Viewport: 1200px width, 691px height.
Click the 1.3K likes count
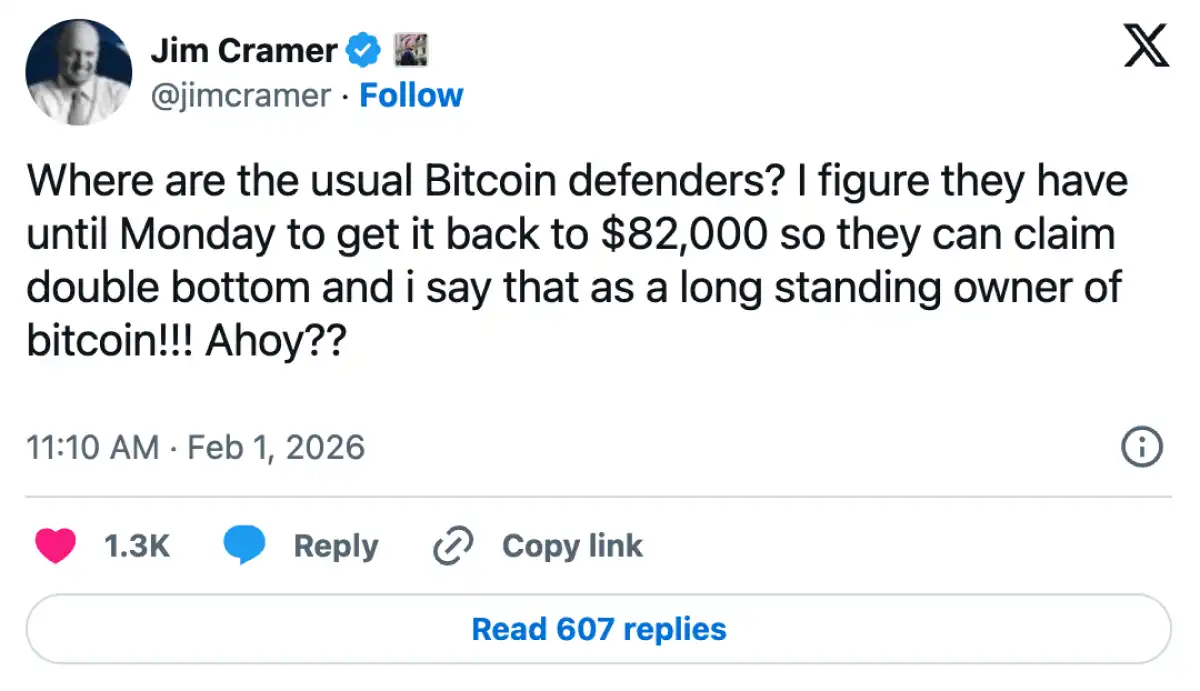[137, 546]
